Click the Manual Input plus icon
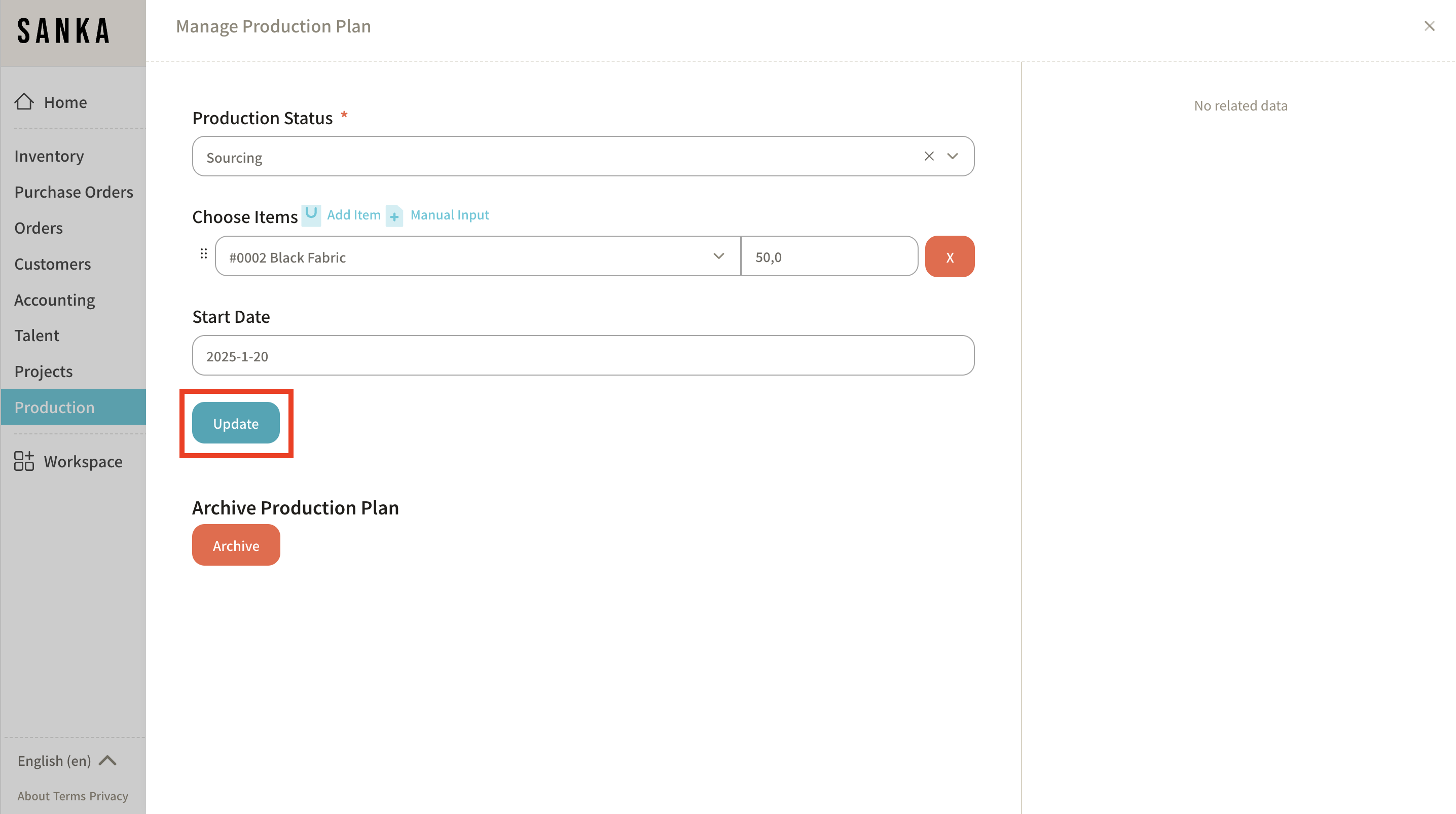The width and height of the screenshot is (1456, 814). coord(394,216)
